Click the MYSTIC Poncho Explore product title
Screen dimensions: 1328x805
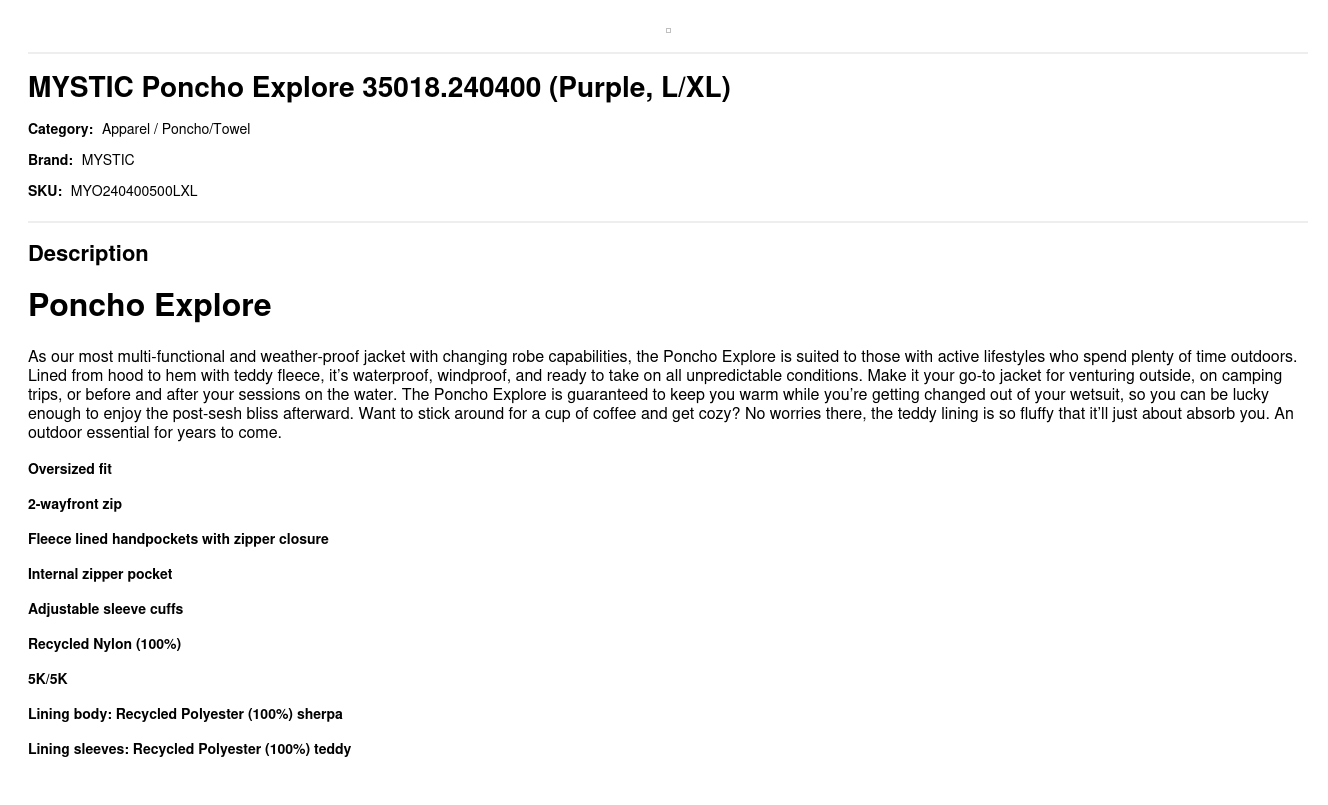click(x=379, y=88)
